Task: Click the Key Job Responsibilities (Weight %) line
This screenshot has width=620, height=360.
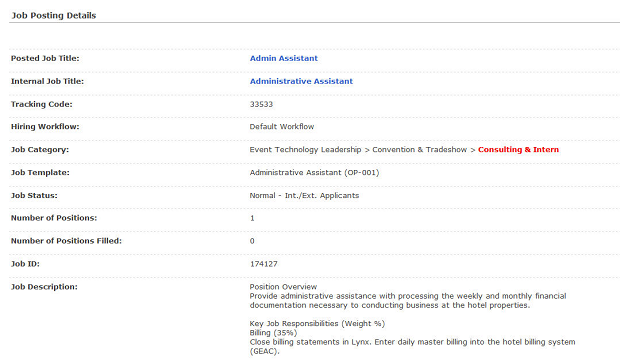Action: pos(317,324)
